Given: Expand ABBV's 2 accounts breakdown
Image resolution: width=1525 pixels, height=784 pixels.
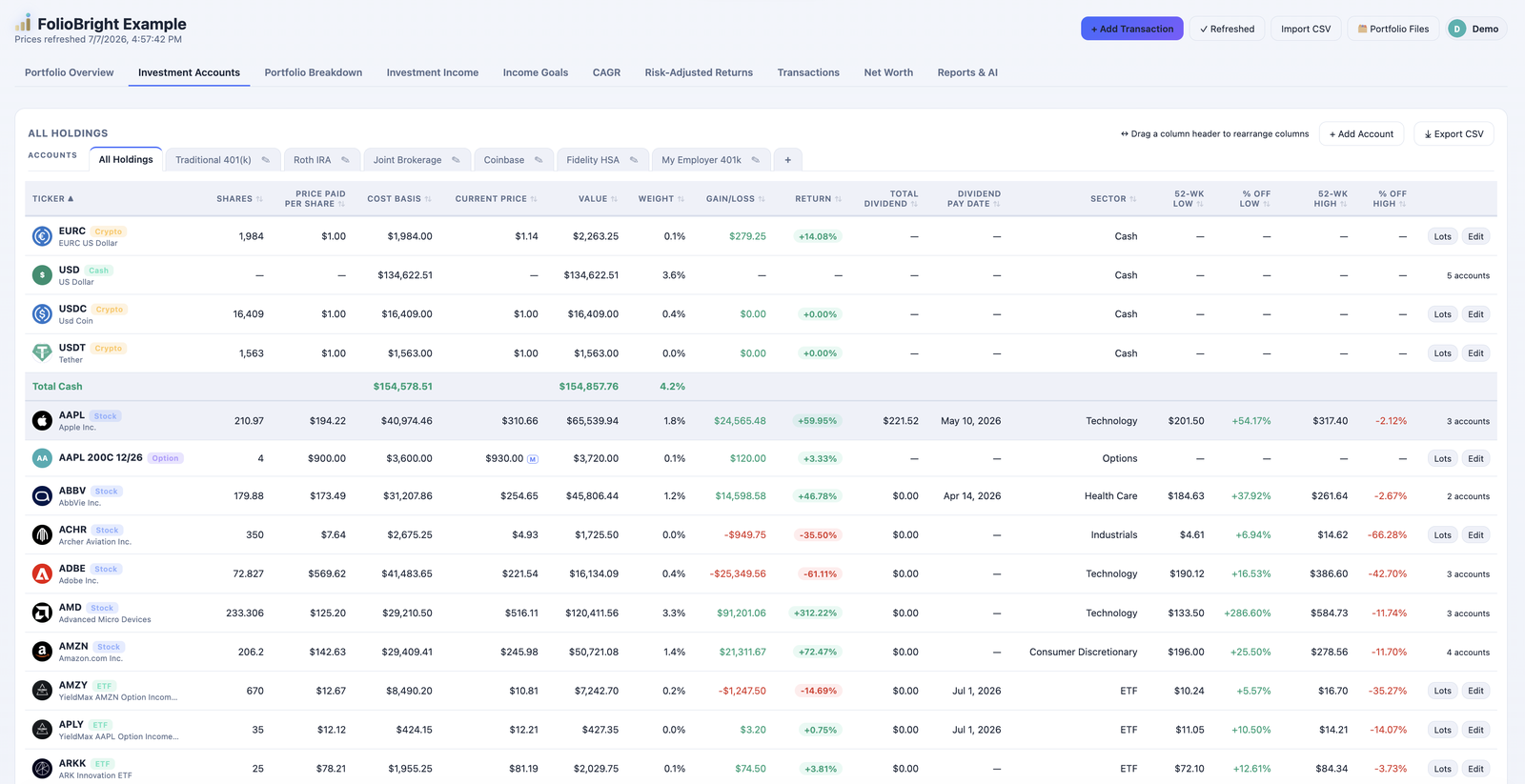Looking at the screenshot, I should [1468, 496].
